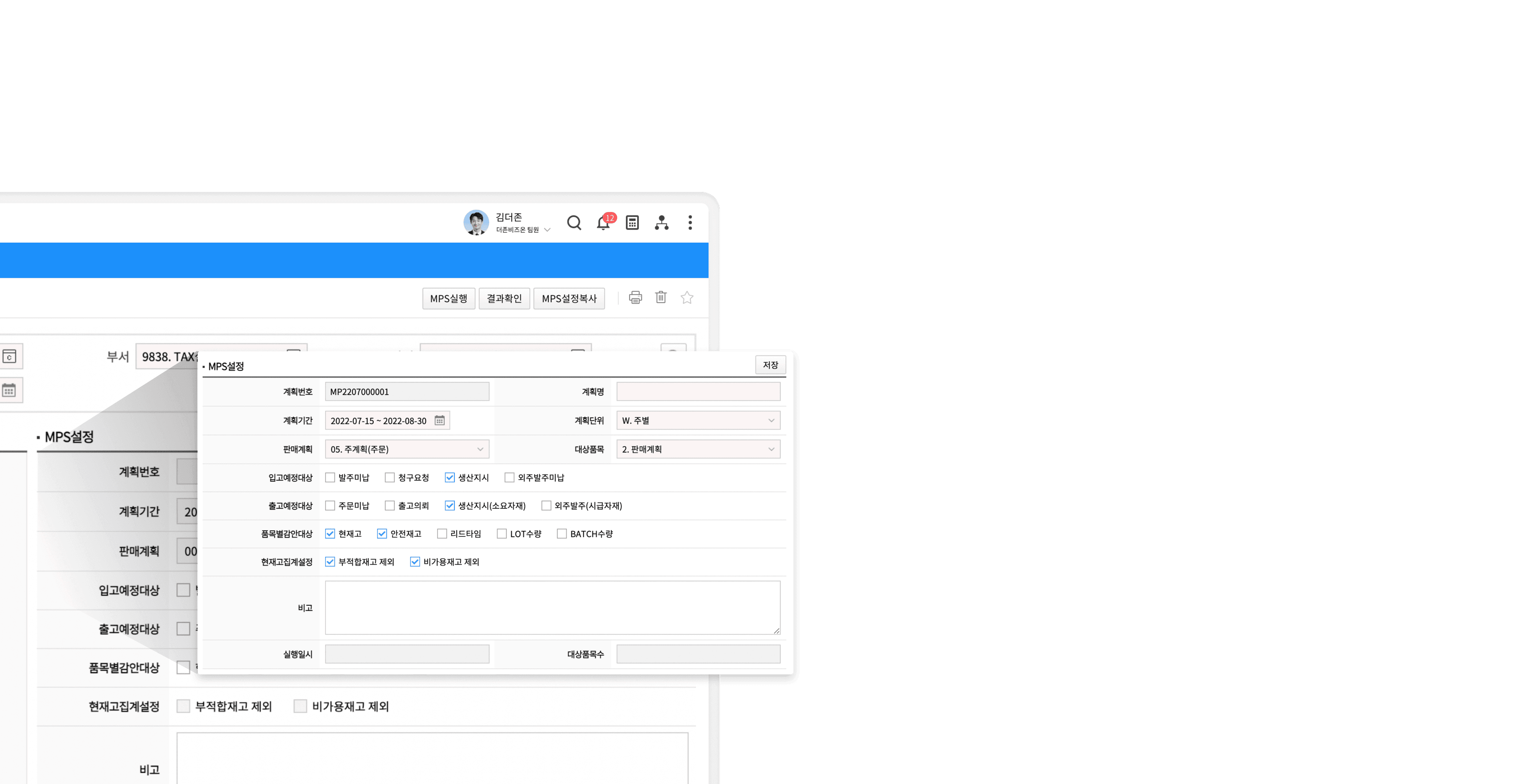Open the three-dot more menu
Screen dimensions: 1536x784
(x=690, y=222)
